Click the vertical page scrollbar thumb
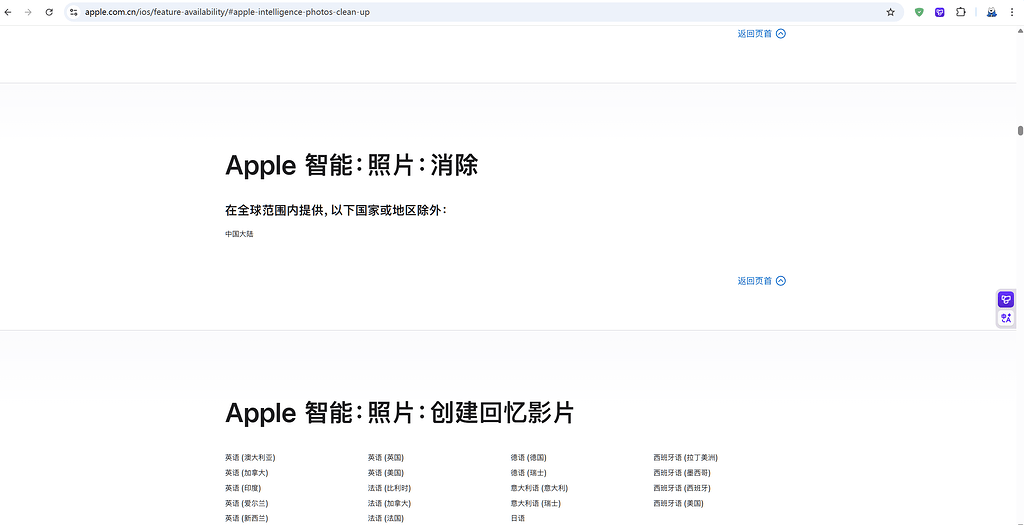 [x=1020, y=130]
